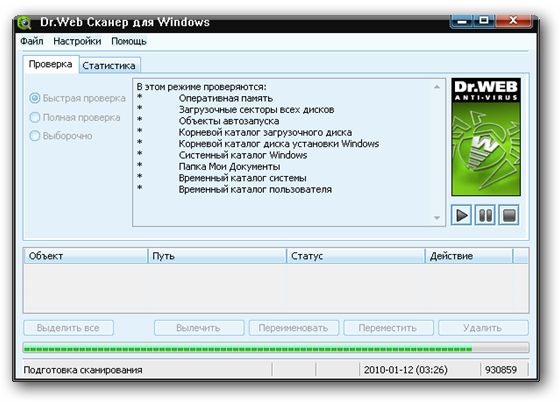
Task: Select the Полная проверка radio button
Action: [x=35, y=117]
